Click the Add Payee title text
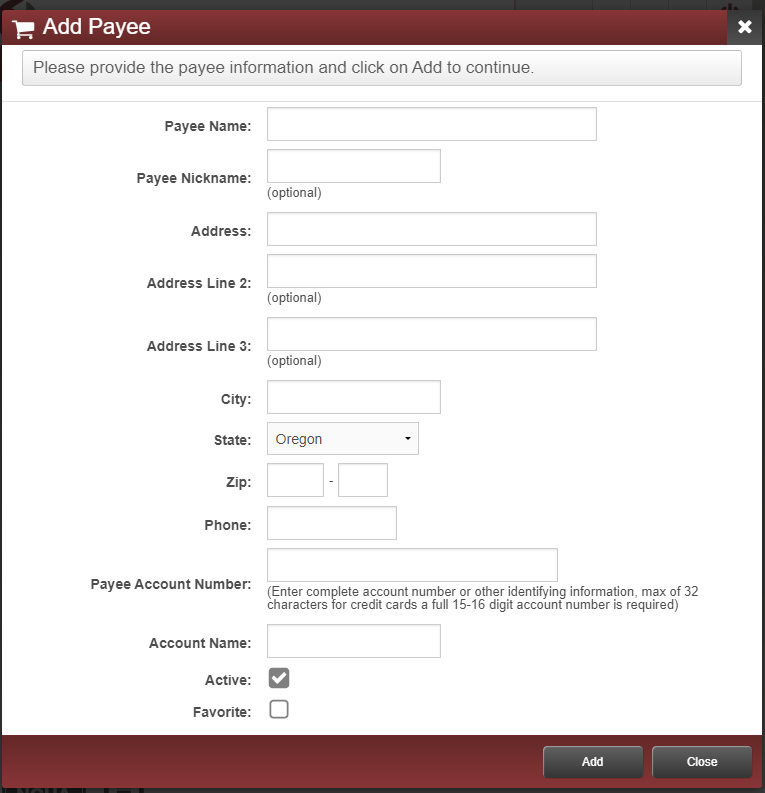The image size is (765, 793). click(x=96, y=27)
